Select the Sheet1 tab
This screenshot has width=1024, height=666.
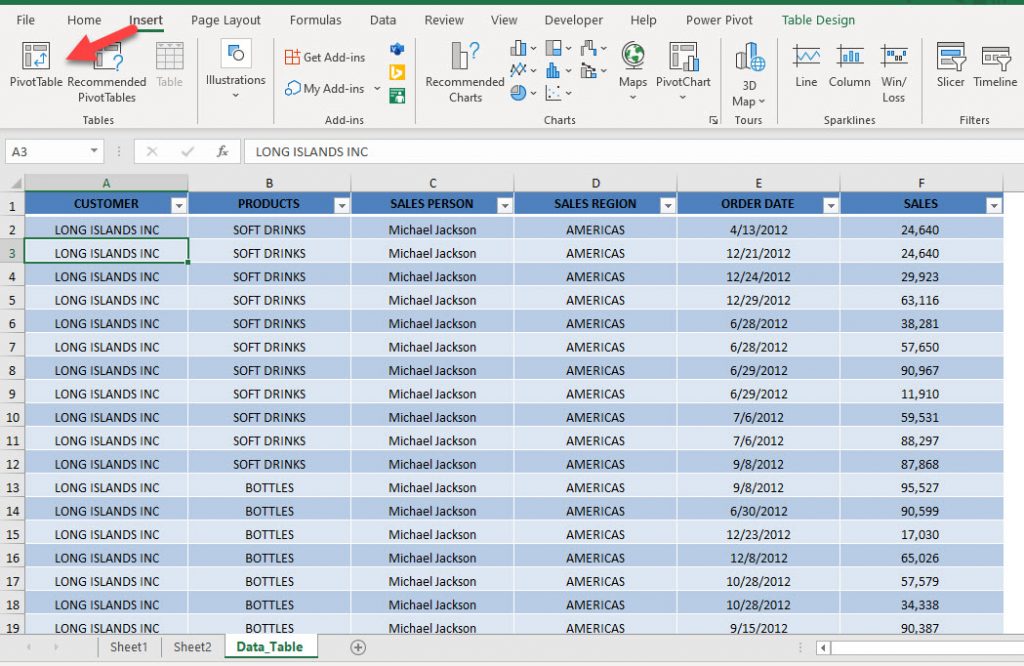[x=128, y=647]
